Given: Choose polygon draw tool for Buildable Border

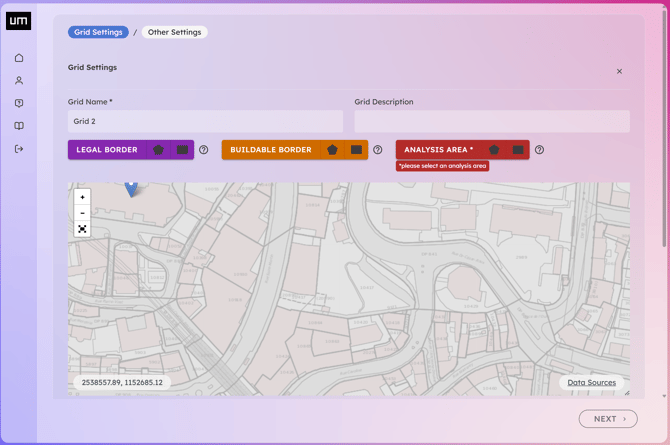Looking at the screenshot, I should (332, 150).
